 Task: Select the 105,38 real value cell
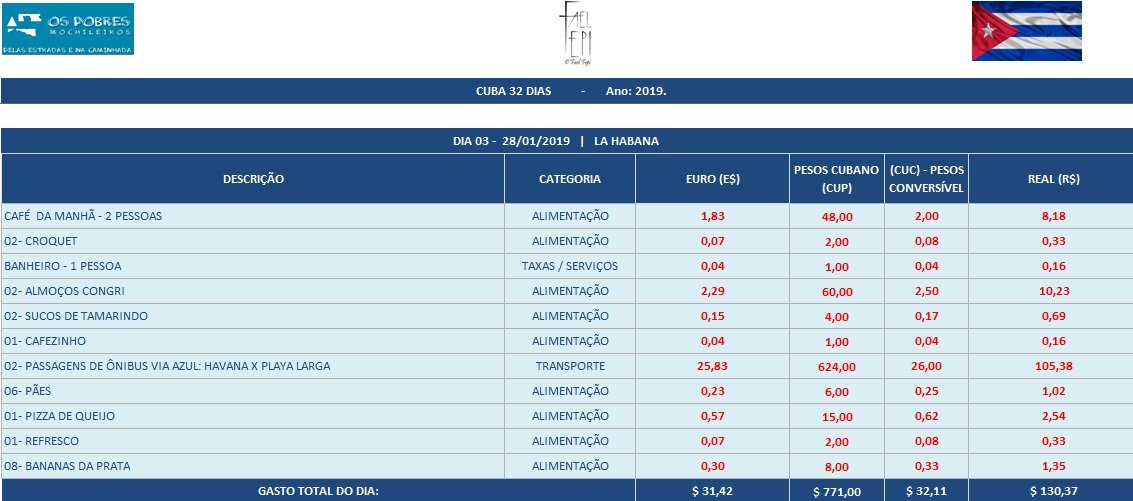(1050, 367)
